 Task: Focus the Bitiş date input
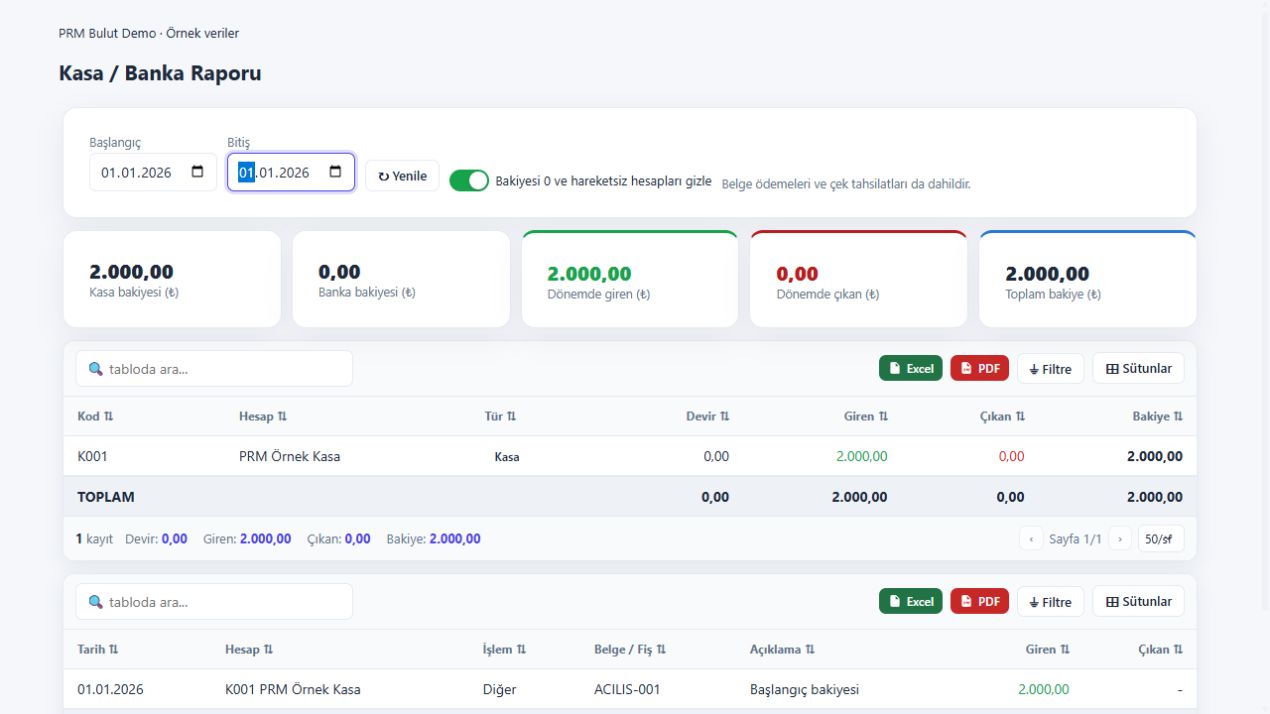coord(291,172)
